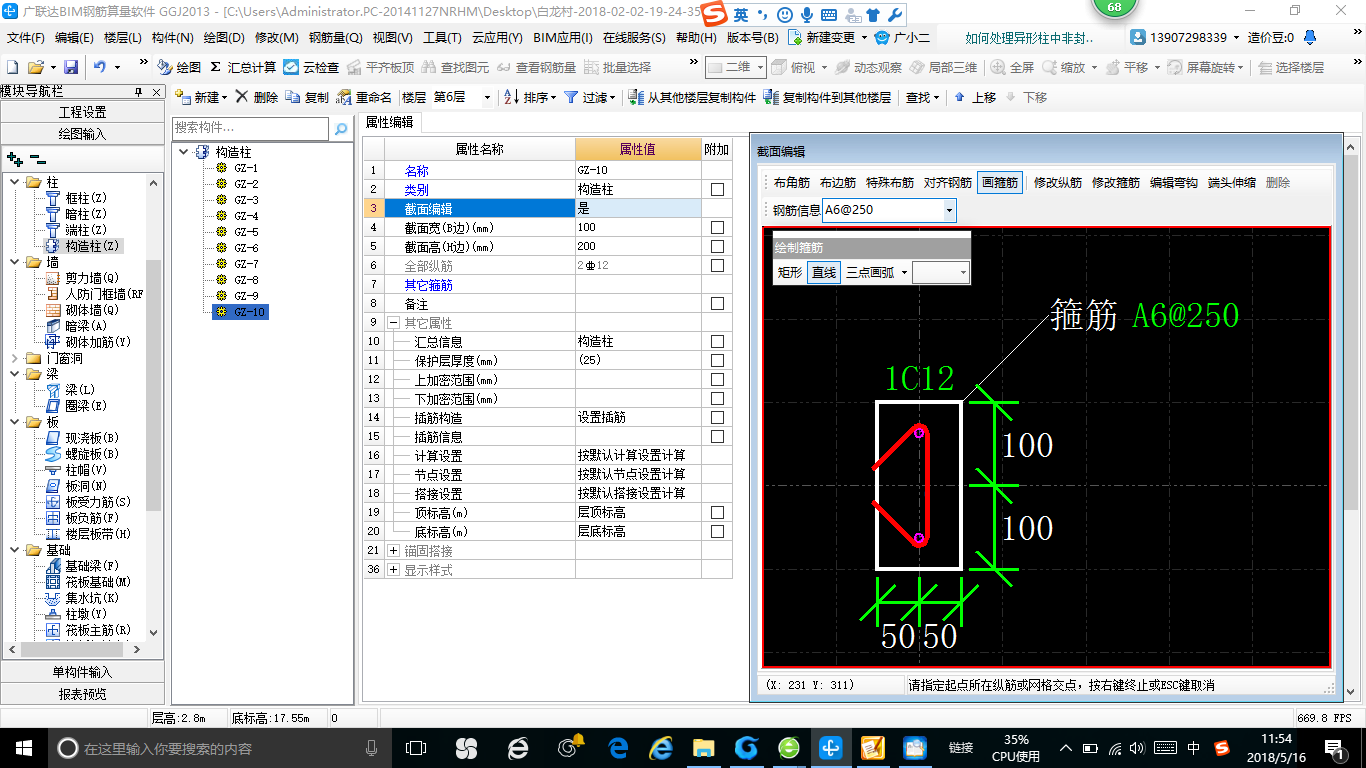Open 钢筋量(Q) menu
1366x768 pixels.
[x=335, y=38]
